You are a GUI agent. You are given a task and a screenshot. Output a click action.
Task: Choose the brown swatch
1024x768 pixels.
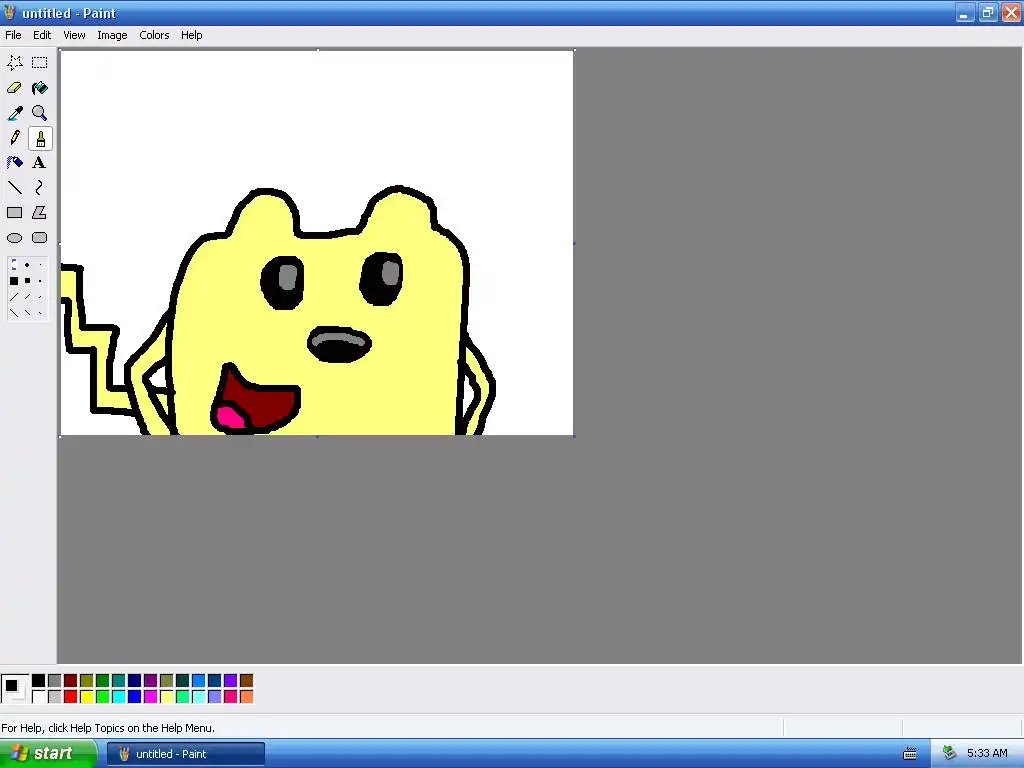246,681
